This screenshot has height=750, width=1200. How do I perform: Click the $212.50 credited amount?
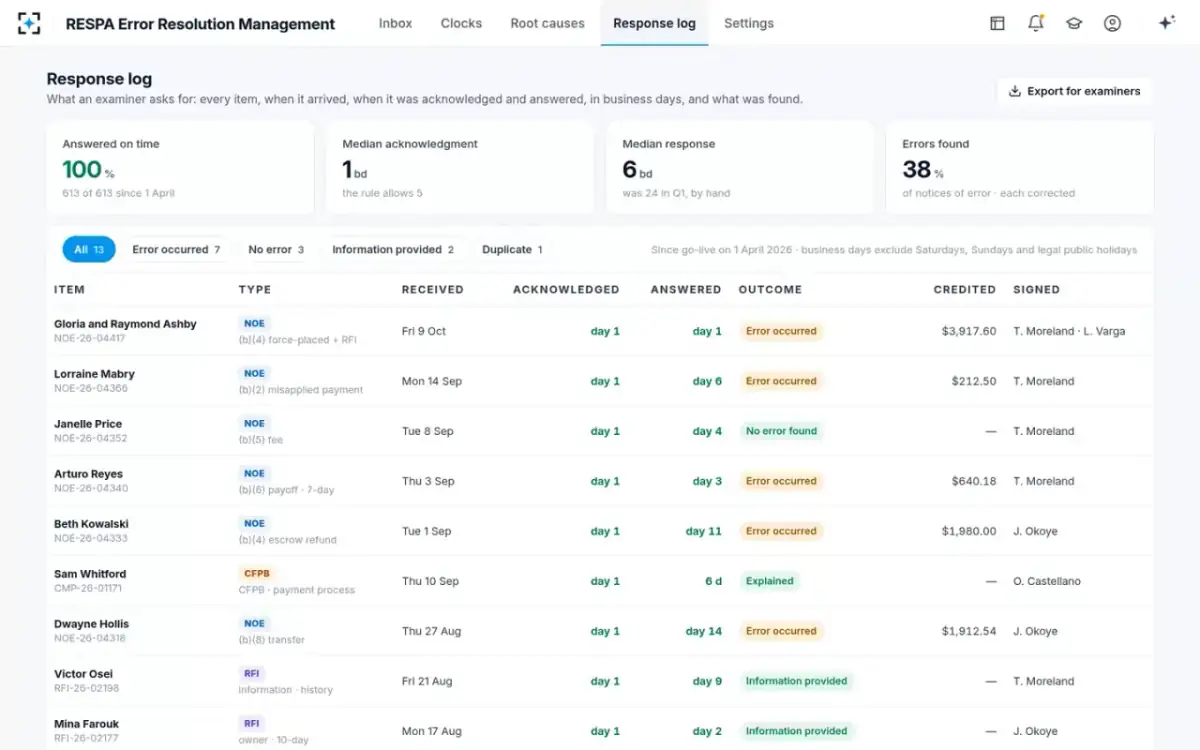[974, 381]
